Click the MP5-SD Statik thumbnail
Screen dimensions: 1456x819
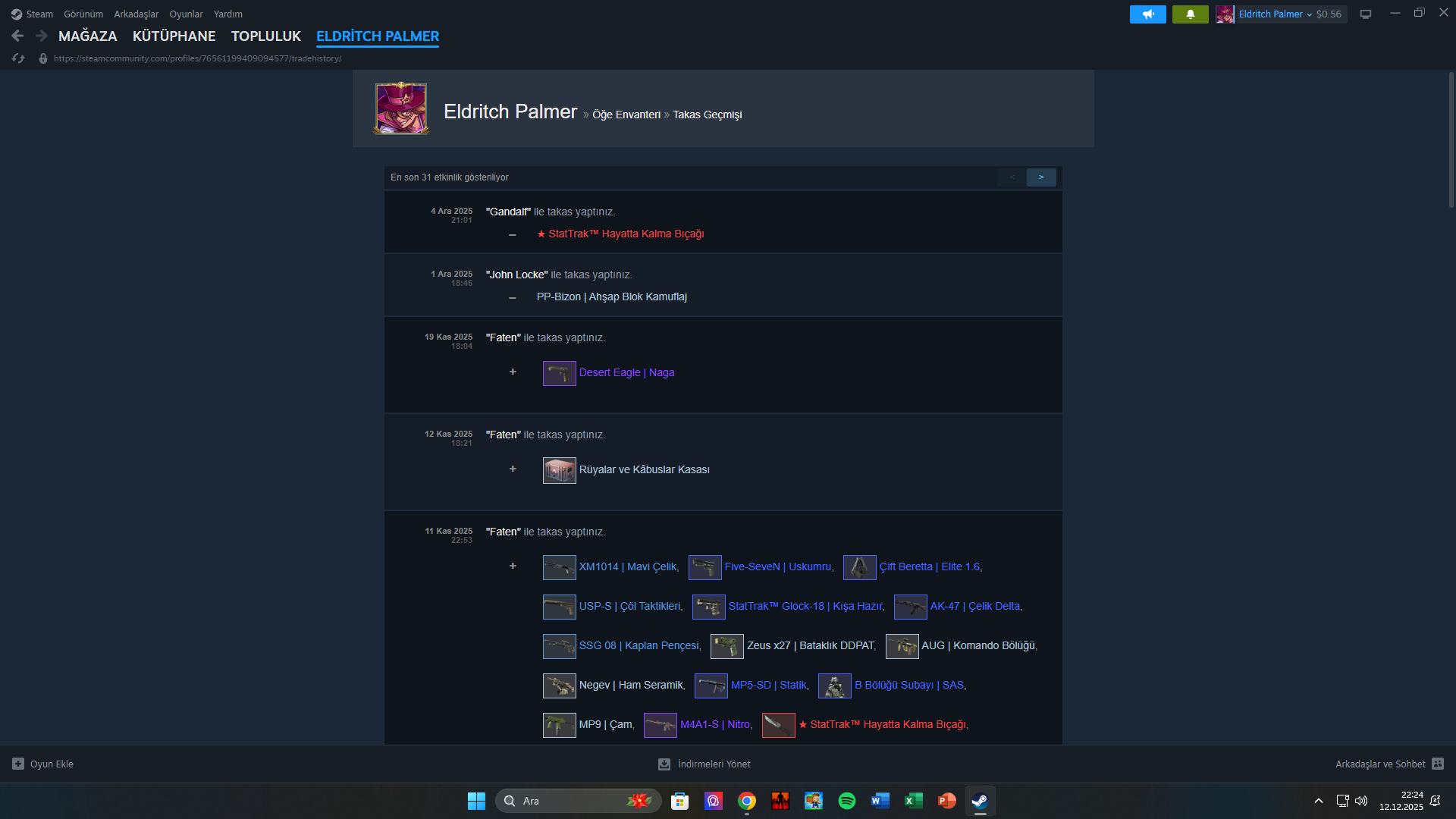[x=711, y=686]
